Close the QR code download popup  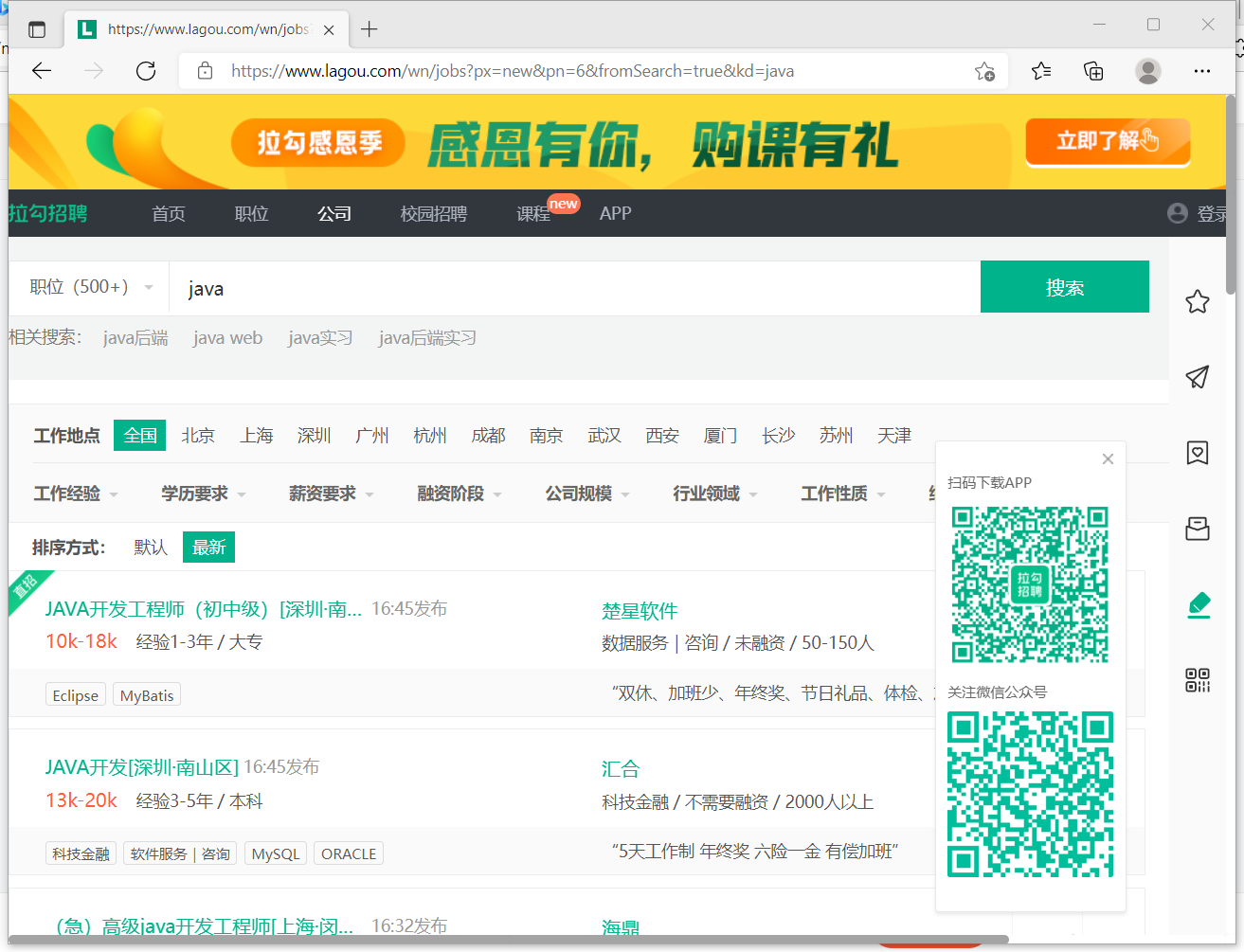click(x=1108, y=459)
